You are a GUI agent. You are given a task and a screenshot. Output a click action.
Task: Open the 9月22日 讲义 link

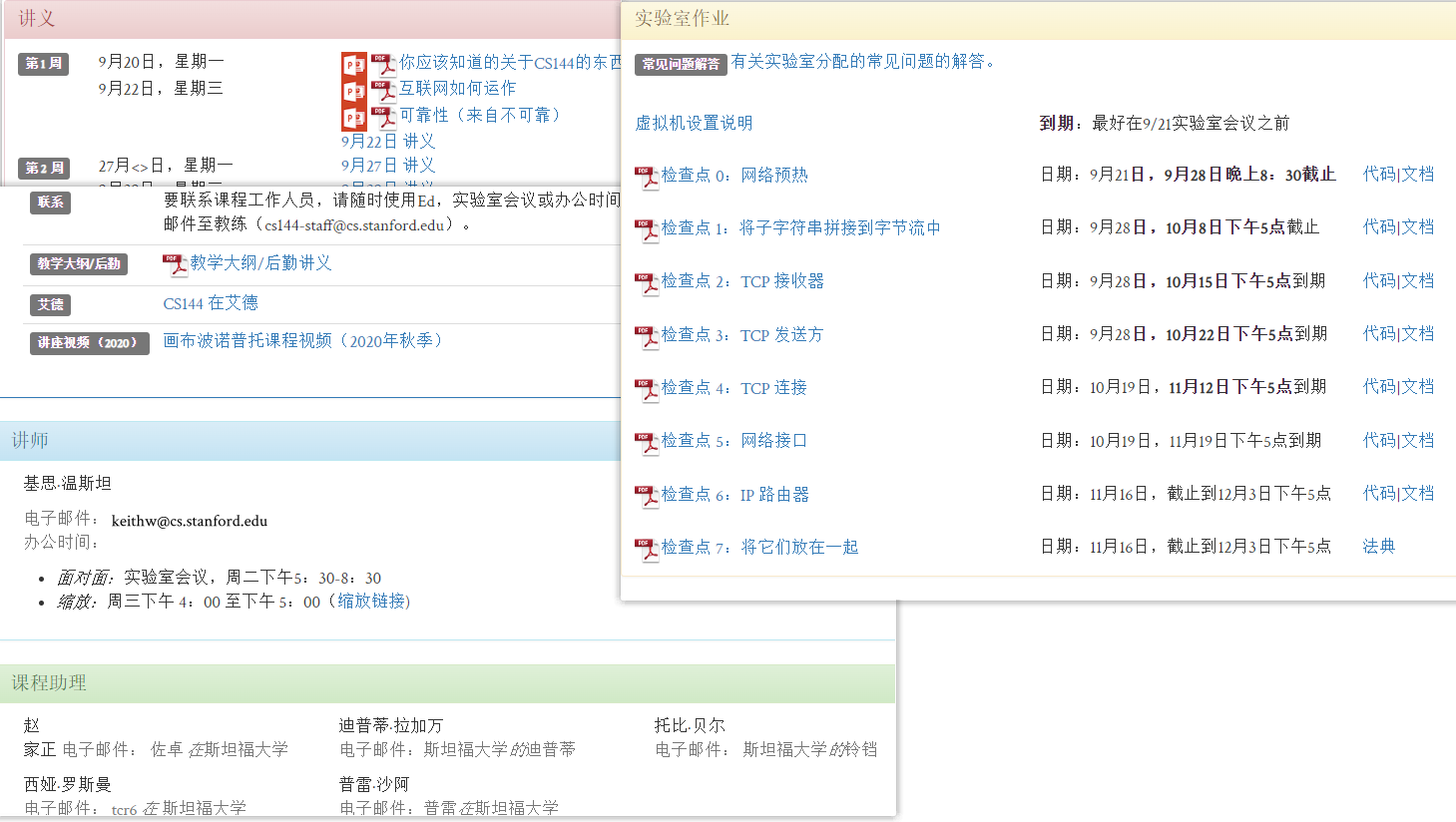click(x=388, y=142)
